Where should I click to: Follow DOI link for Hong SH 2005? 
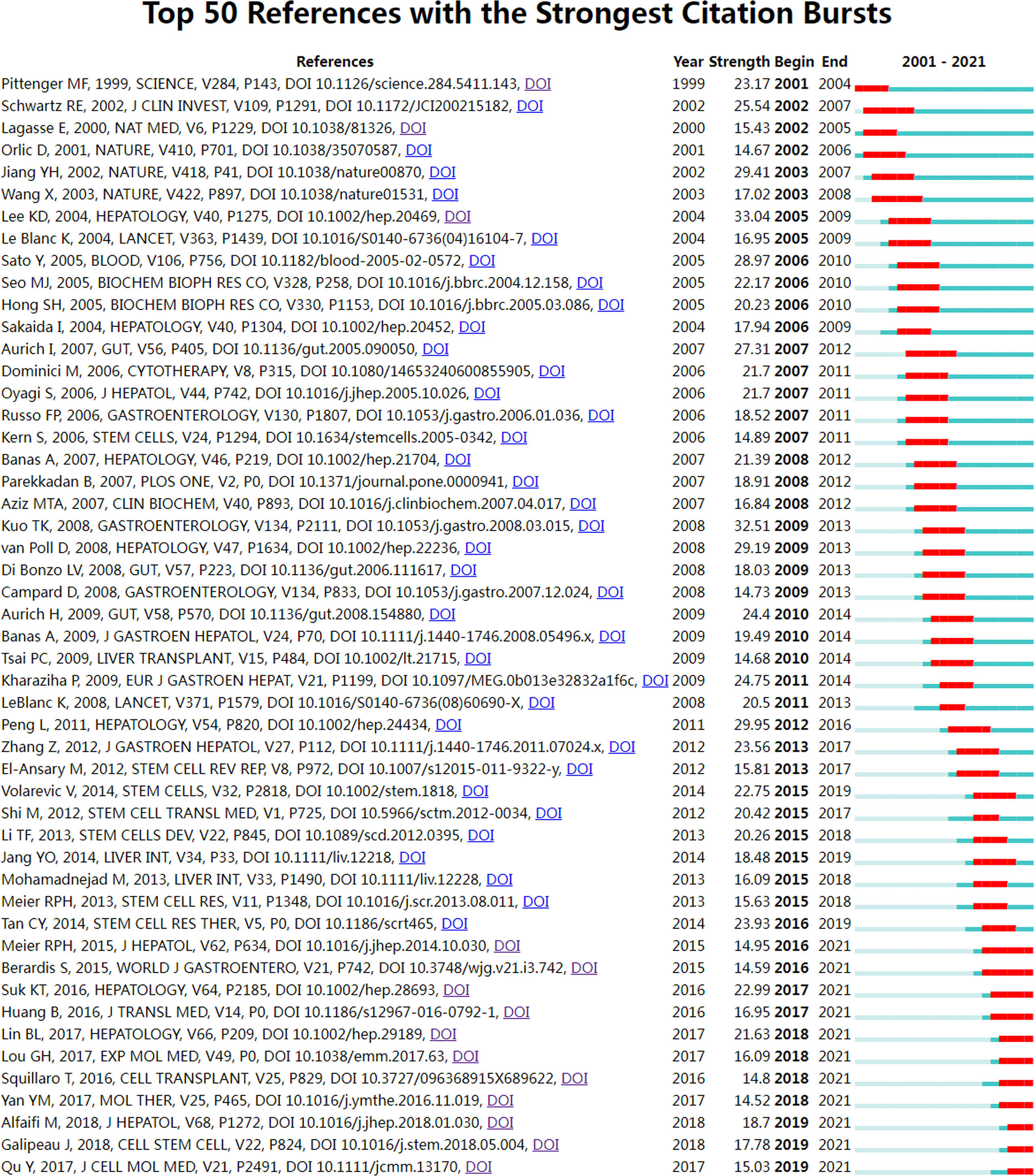tap(611, 305)
